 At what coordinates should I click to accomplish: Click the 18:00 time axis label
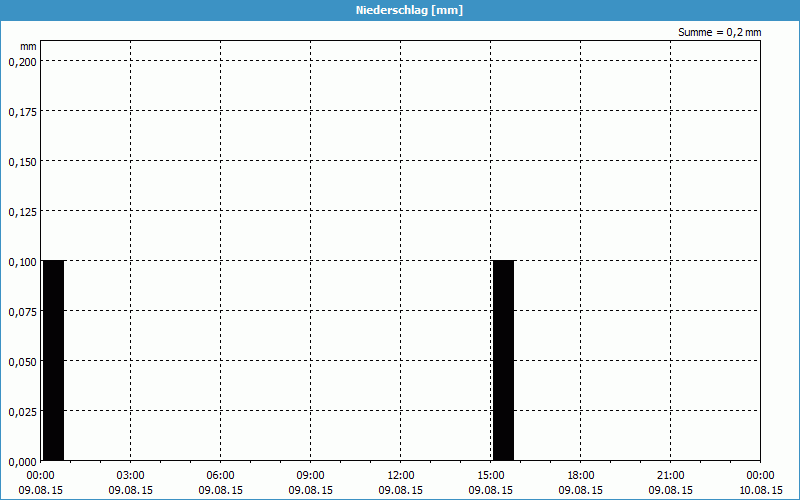coord(581,475)
